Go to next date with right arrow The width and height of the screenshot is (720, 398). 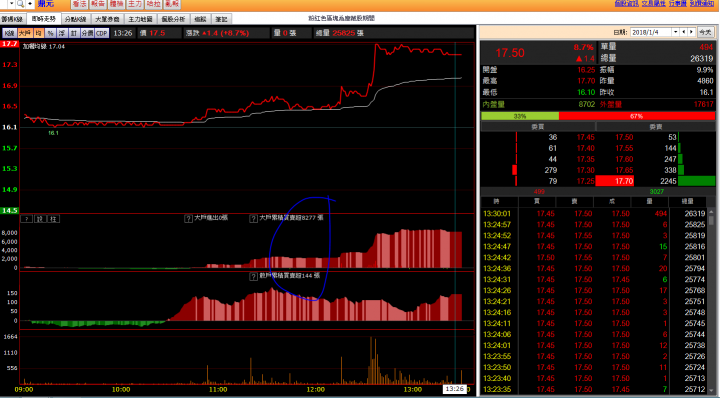tap(692, 32)
